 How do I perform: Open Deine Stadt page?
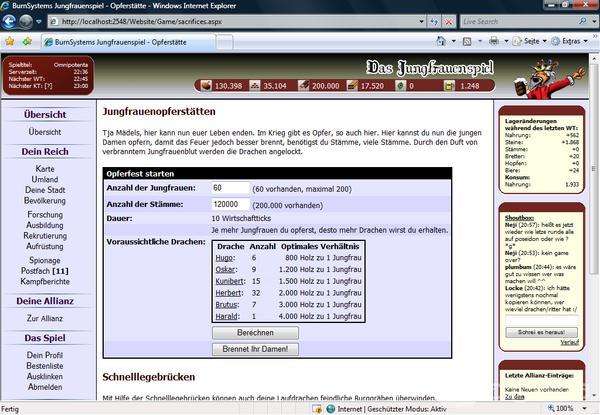[45, 190]
